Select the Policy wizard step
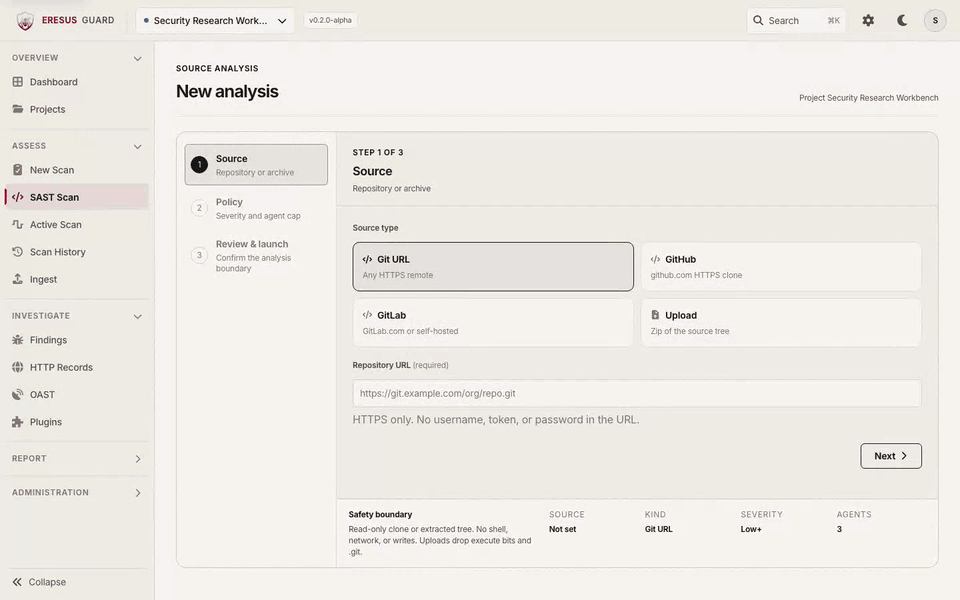 coord(256,208)
